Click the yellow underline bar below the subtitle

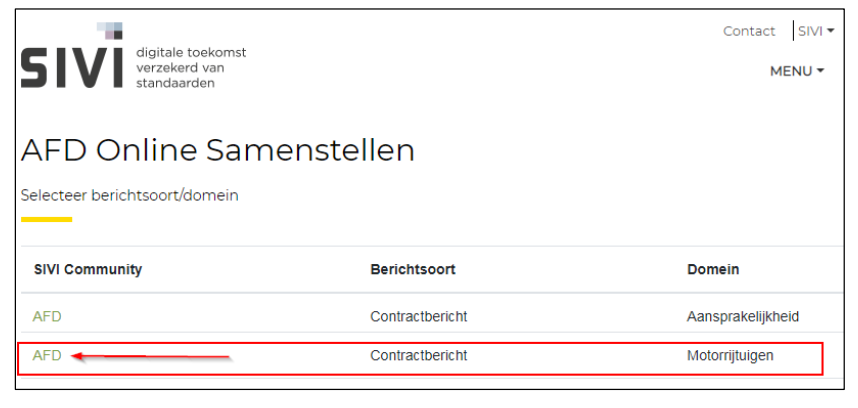tap(46, 219)
